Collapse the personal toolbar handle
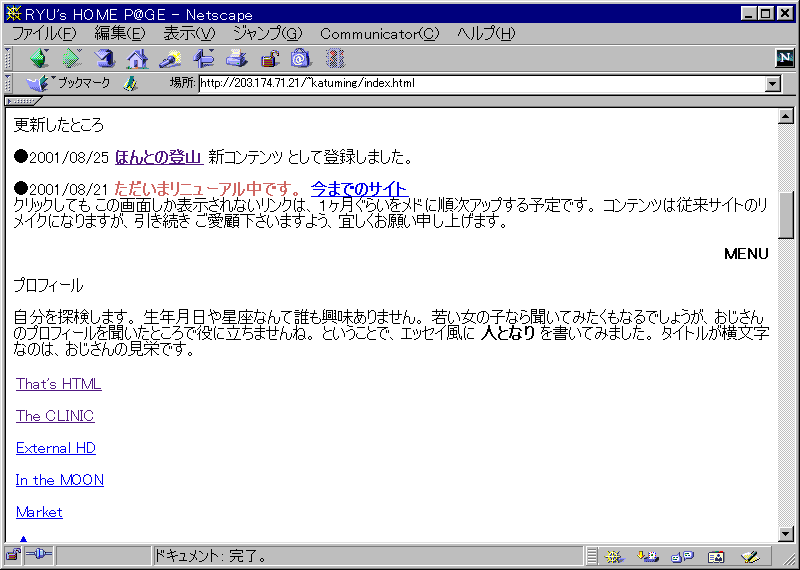Image resolution: width=800 pixels, height=570 pixels. point(22,101)
